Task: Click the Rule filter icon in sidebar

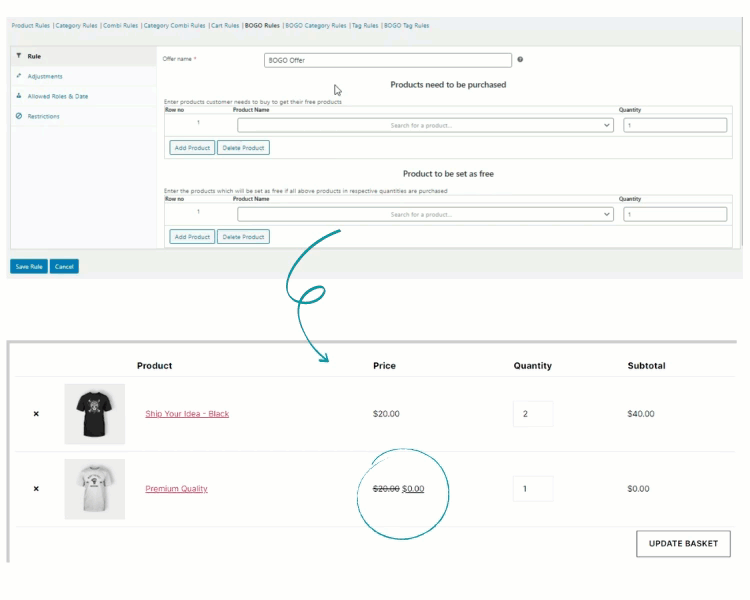Action: tap(19, 56)
